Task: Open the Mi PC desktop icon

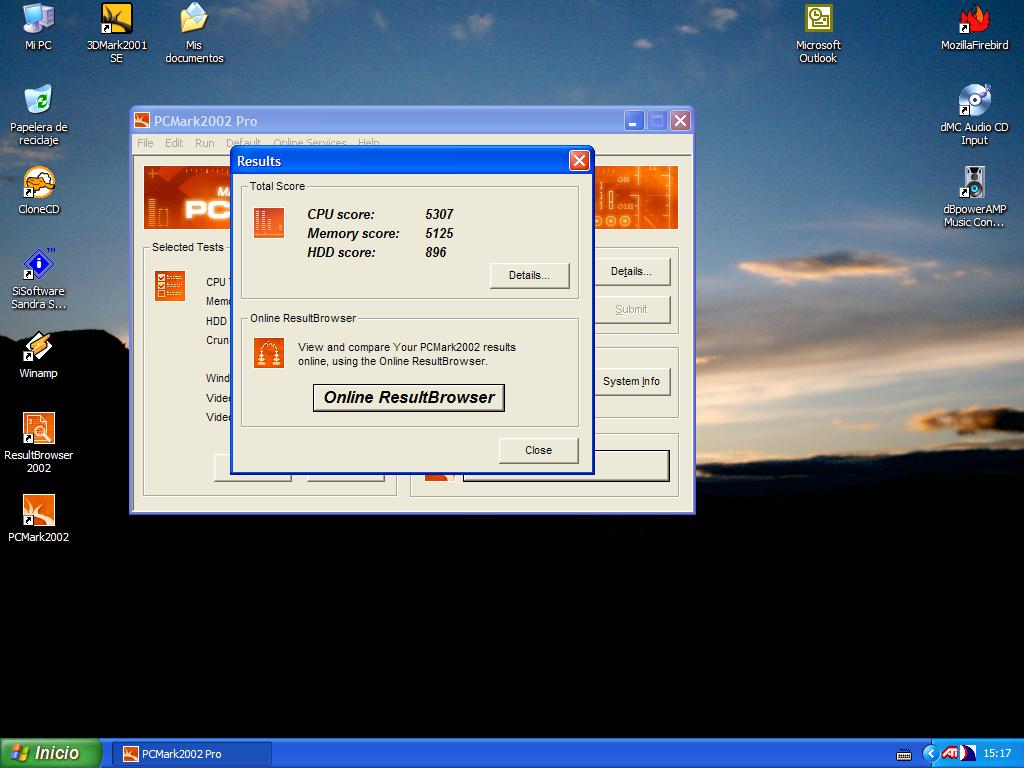Action: 38,19
